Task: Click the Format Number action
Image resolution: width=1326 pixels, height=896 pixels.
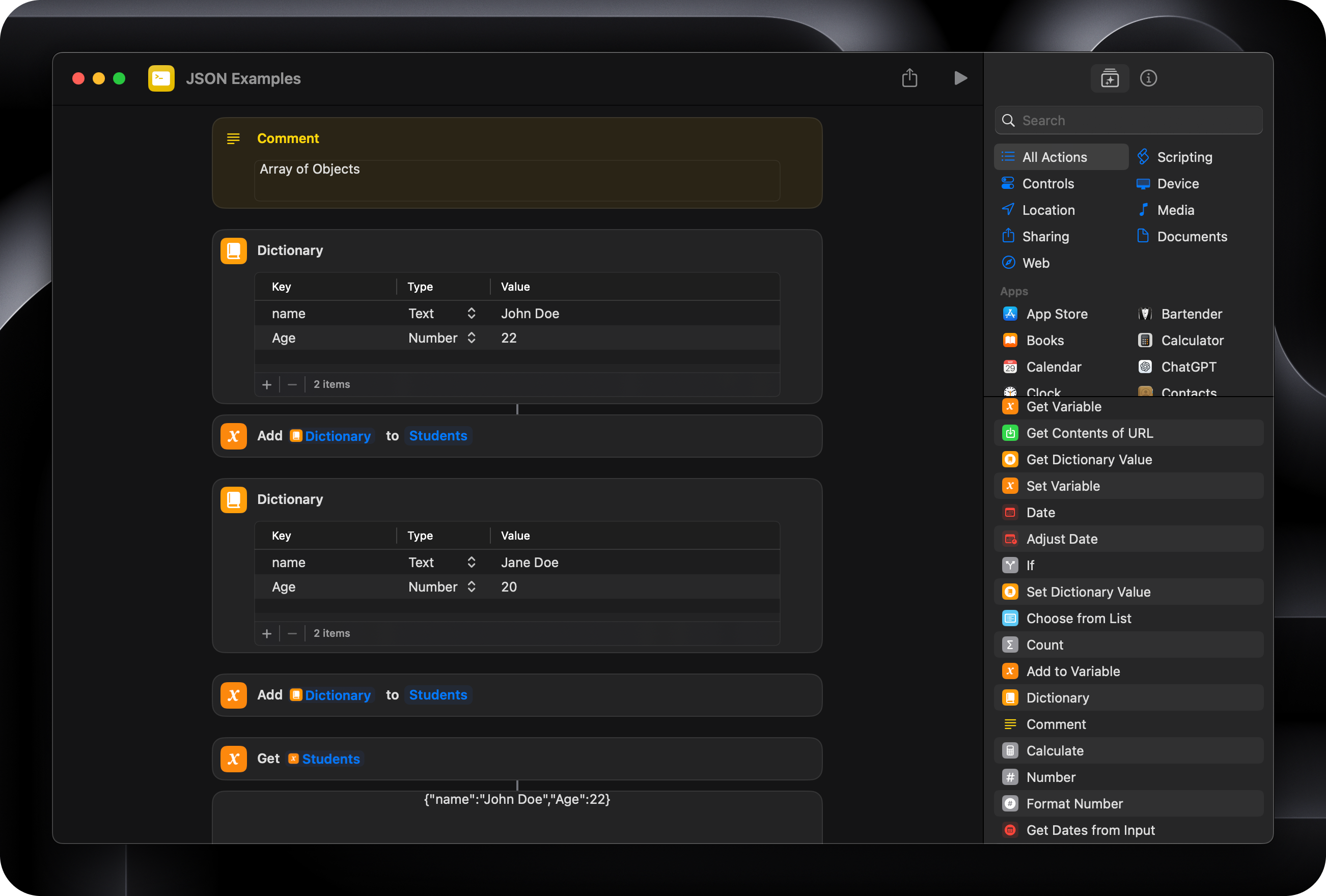Action: 1074,804
